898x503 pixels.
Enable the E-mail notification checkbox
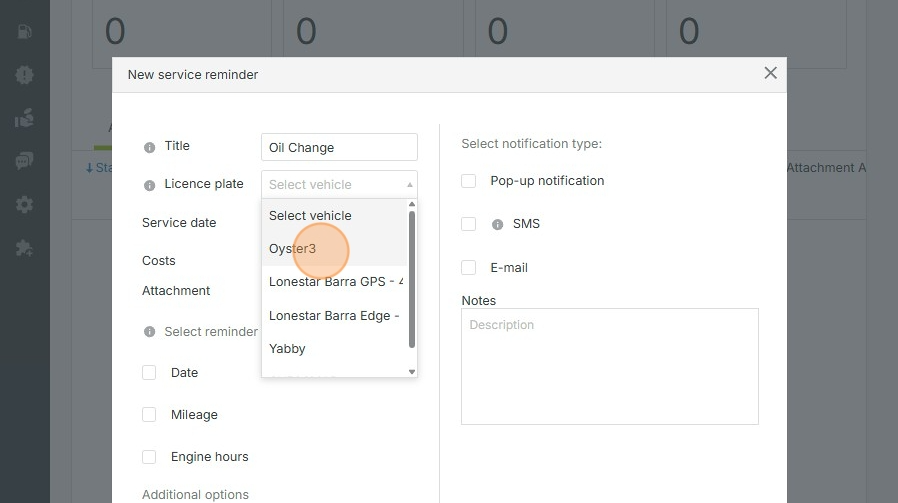point(468,268)
